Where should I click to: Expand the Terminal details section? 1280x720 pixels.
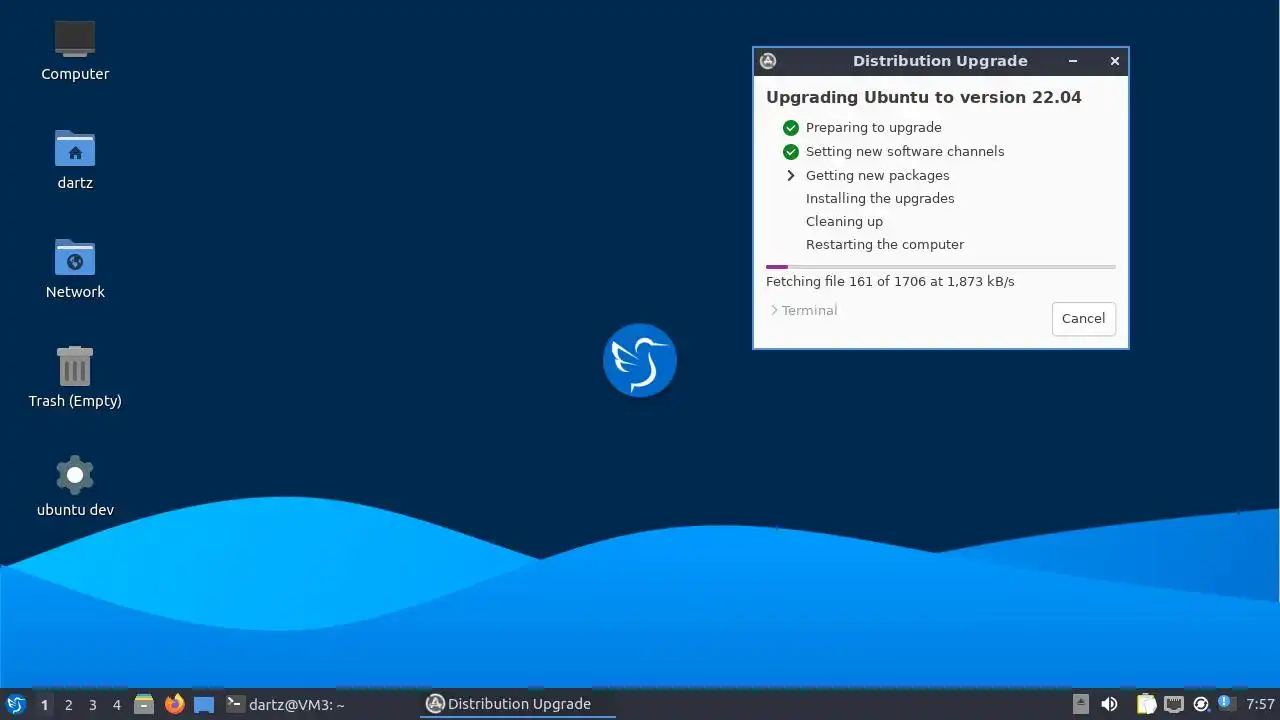point(803,311)
